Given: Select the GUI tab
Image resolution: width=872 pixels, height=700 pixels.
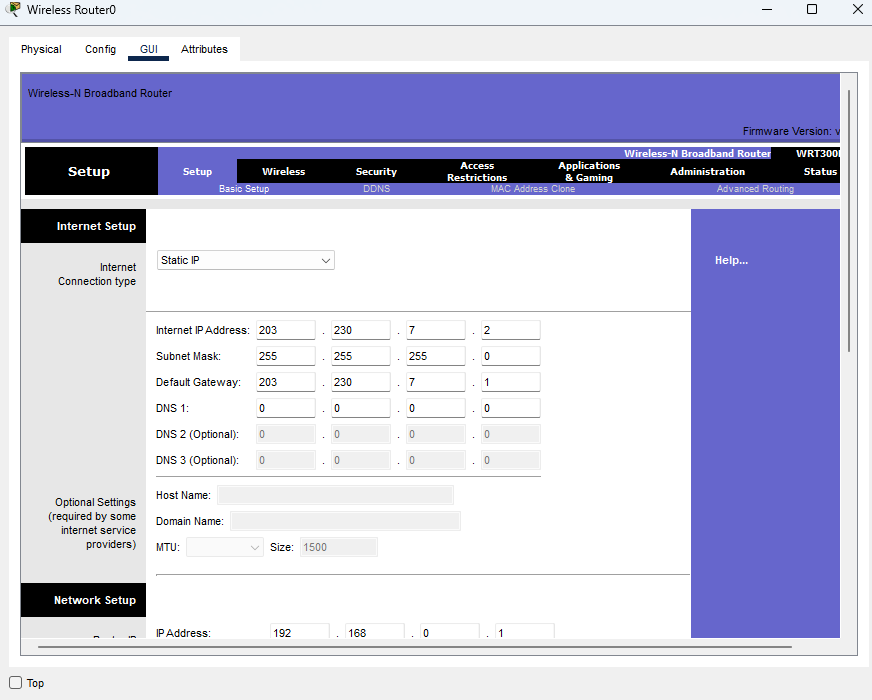Looking at the screenshot, I should point(148,49).
